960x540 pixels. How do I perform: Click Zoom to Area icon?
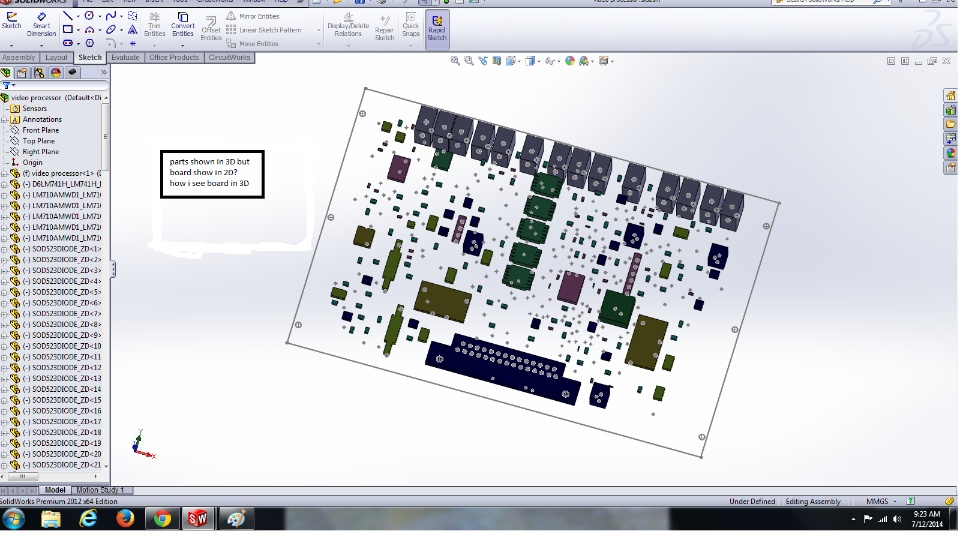tap(469, 61)
